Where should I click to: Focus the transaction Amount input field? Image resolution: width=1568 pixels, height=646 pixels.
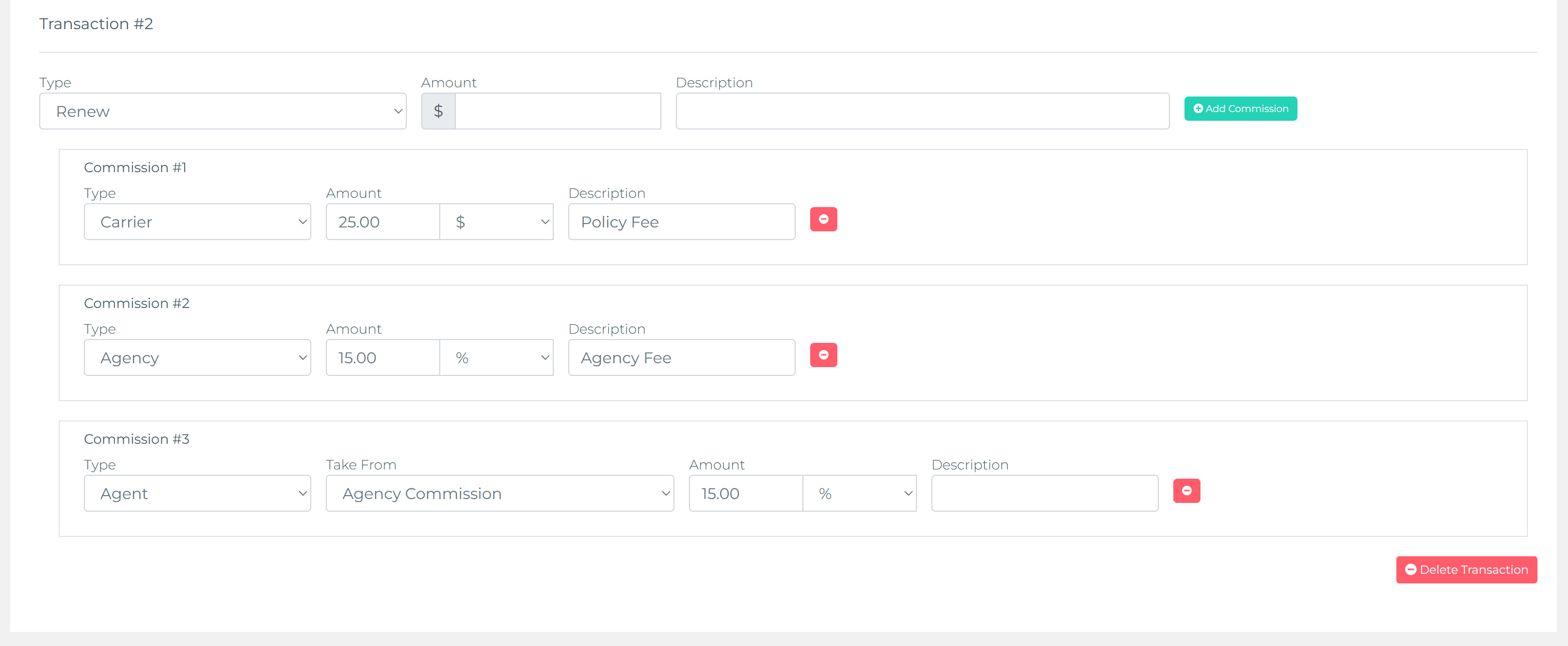coord(557,112)
